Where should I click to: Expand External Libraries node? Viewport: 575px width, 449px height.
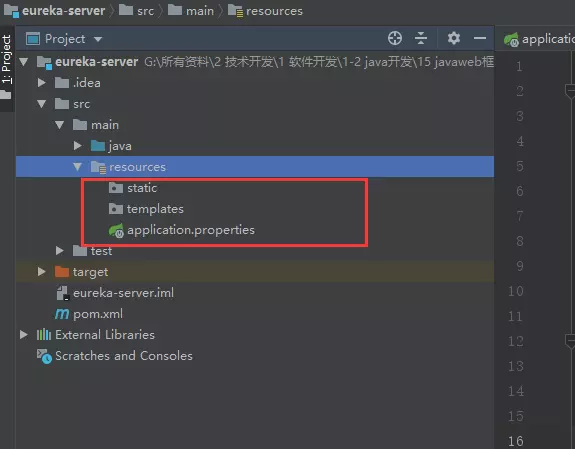tap(24, 335)
